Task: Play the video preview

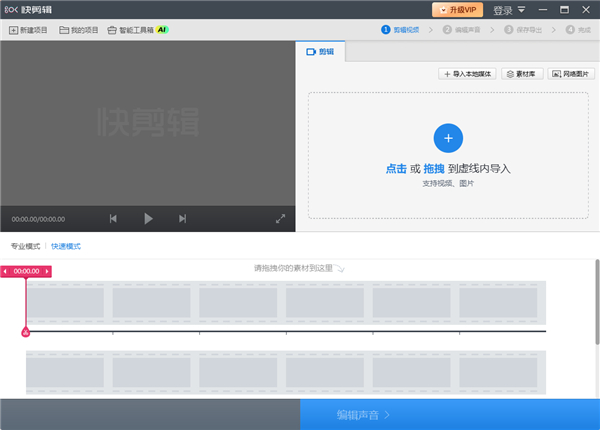Action: coord(148,218)
